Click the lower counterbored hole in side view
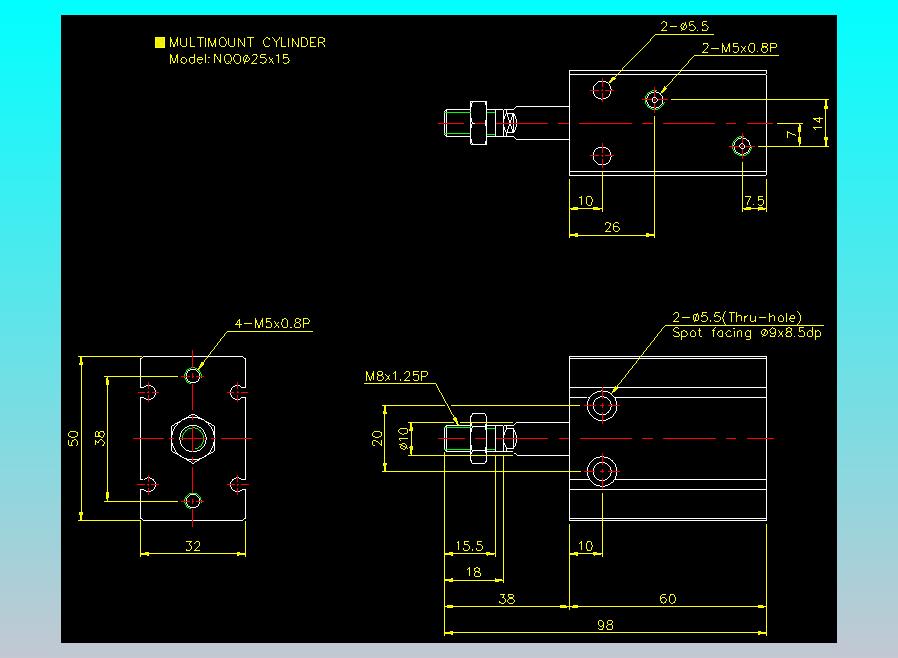The width and height of the screenshot is (898, 658). [x=602, y=471]
